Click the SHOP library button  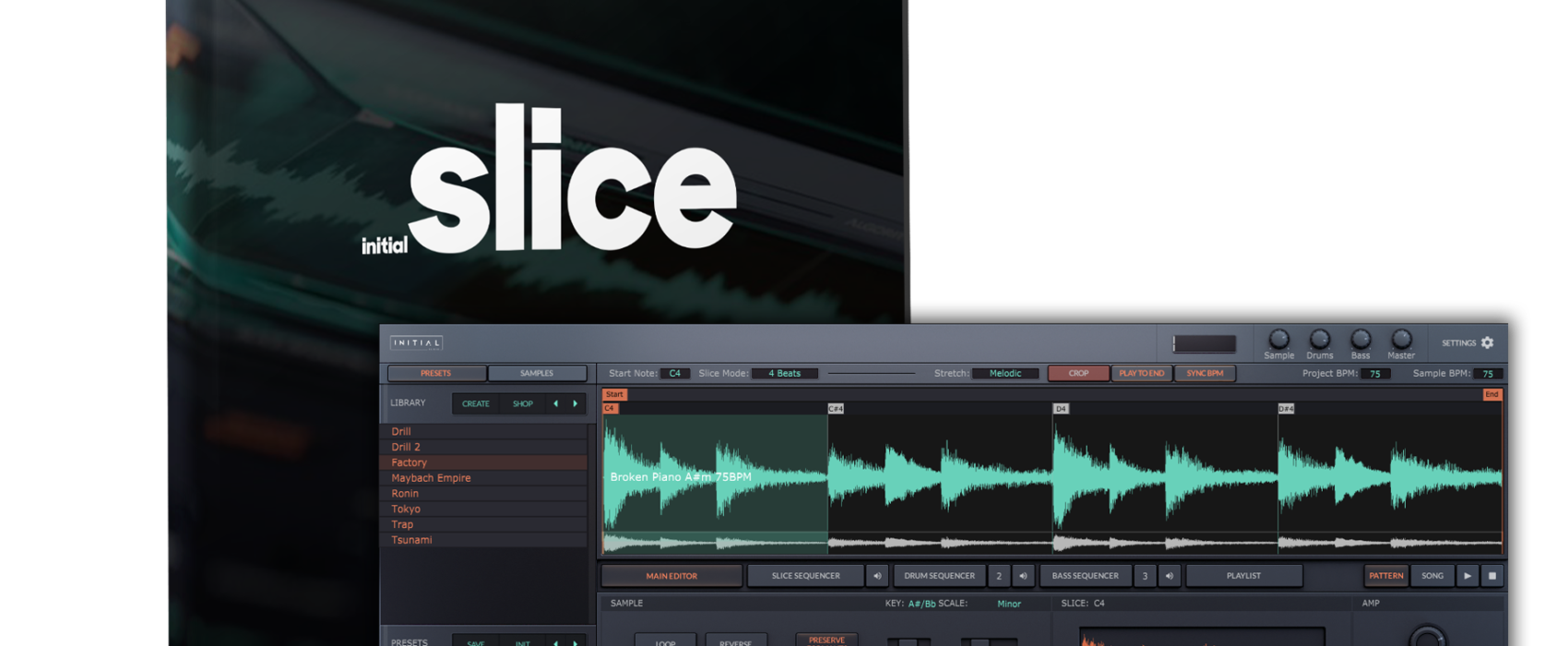523,403
